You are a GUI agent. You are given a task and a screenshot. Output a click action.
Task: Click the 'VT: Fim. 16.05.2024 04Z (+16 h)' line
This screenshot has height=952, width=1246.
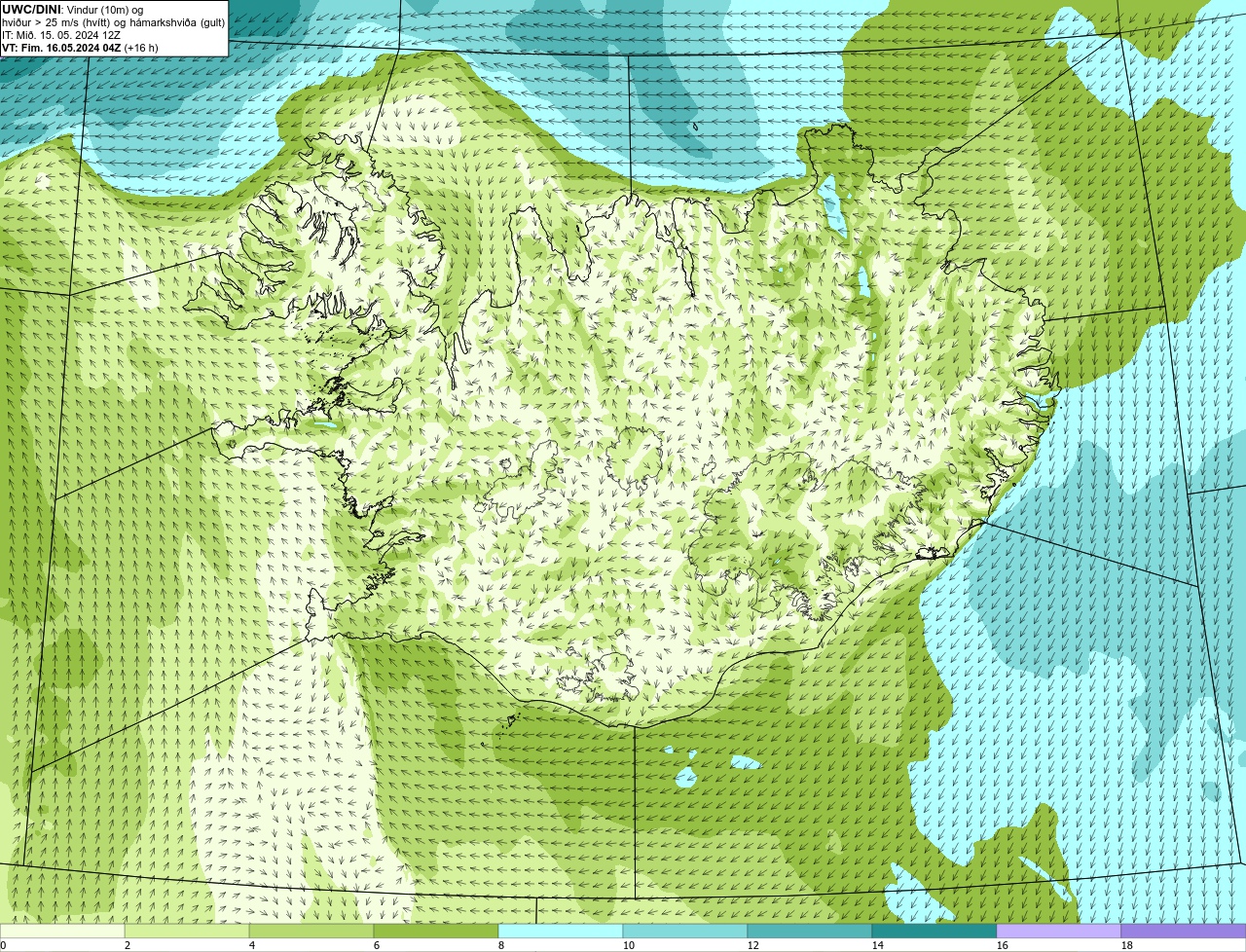pyautogui.click(x=80, y=47)
